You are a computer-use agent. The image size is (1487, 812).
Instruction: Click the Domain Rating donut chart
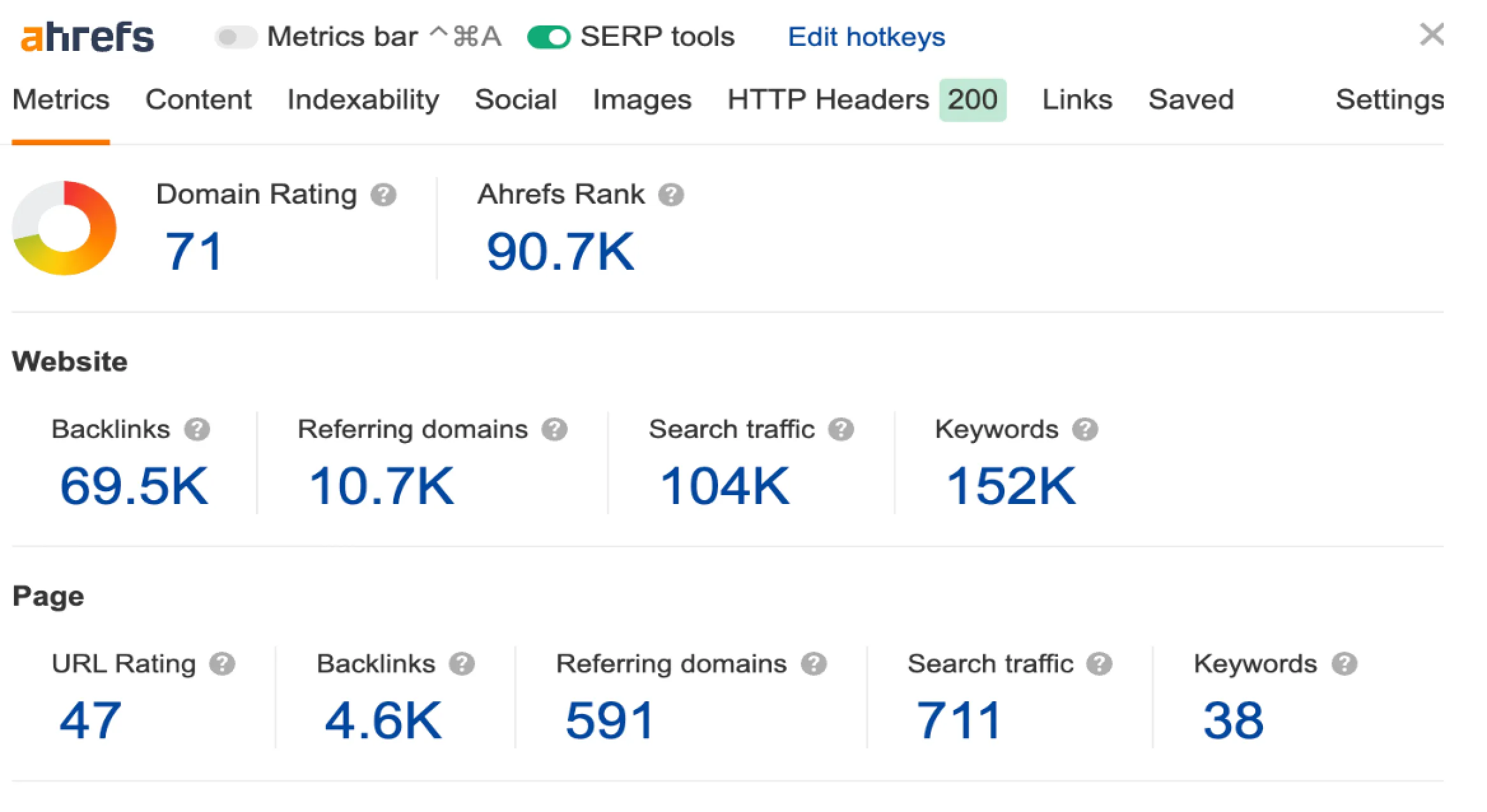[64, 228]
